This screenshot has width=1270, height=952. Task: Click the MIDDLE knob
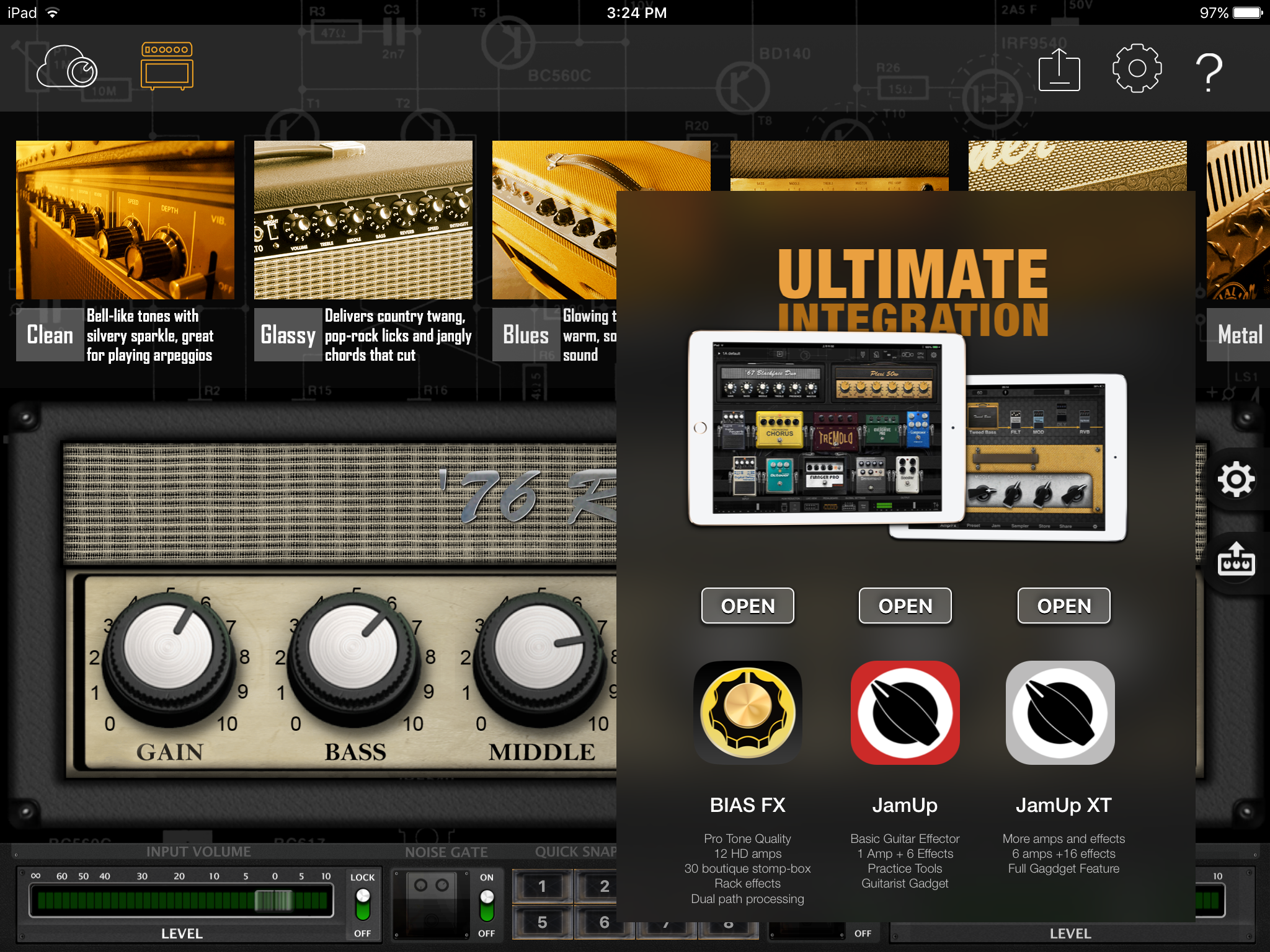pos(540,659)
